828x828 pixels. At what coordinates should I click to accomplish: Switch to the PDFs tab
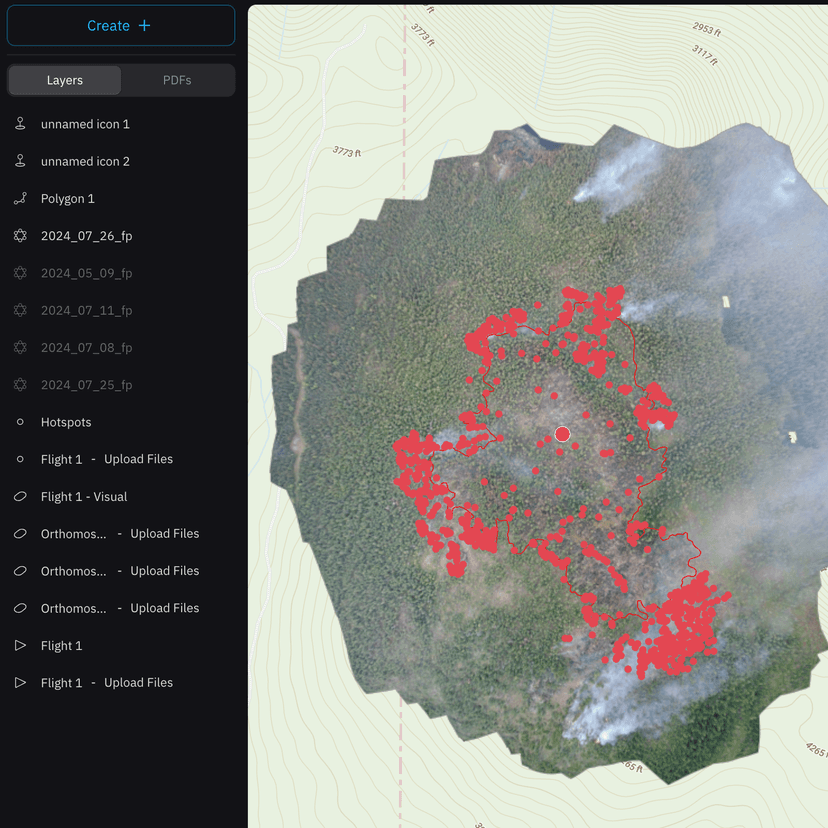coord(177,80)
